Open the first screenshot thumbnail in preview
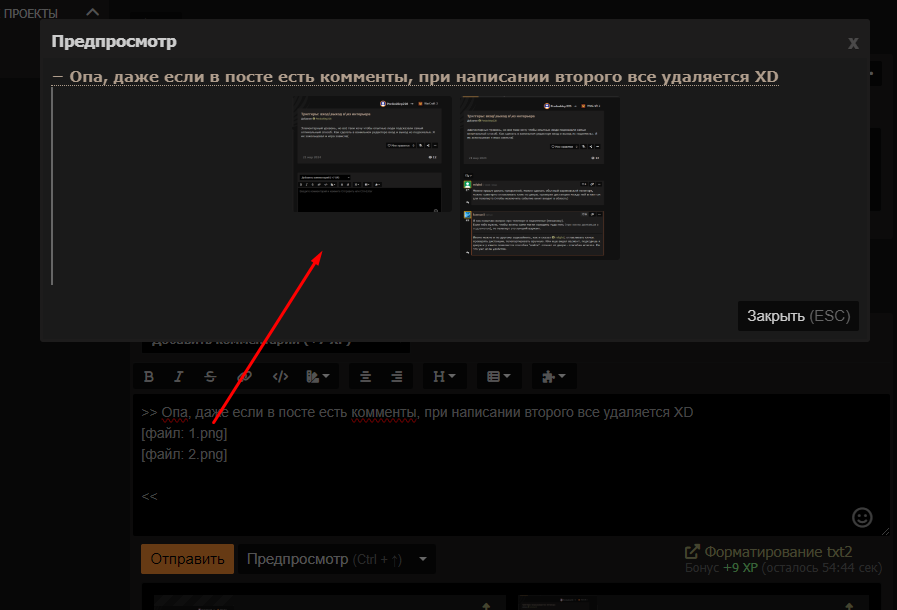 pos(372,154)
